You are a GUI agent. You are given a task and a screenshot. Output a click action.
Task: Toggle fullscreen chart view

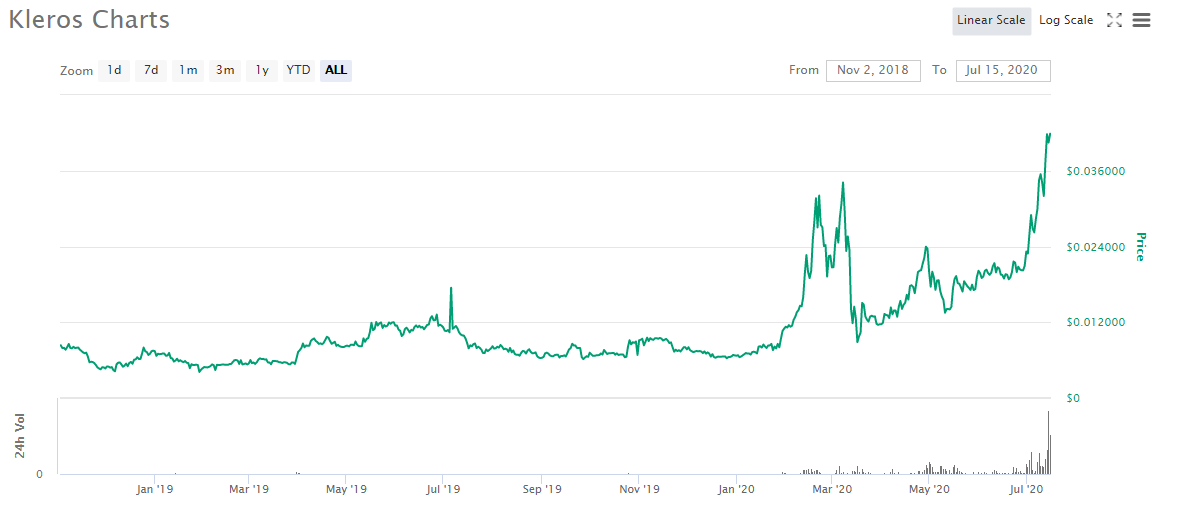point(1115,20)
